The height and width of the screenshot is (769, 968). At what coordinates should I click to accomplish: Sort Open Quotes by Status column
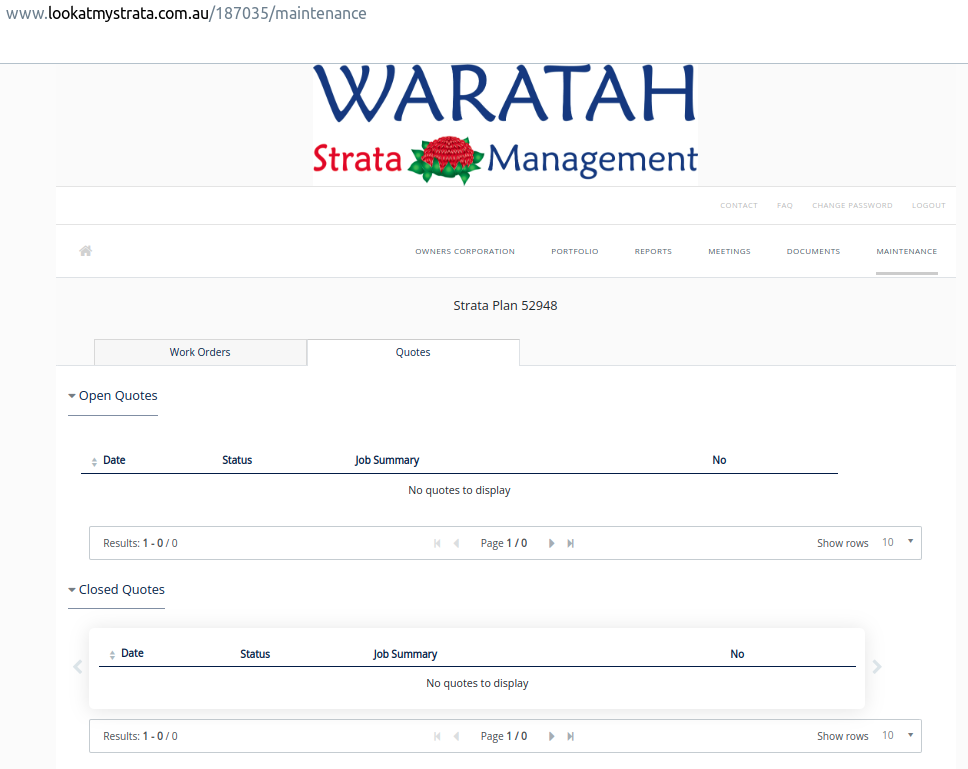(237, 460)
